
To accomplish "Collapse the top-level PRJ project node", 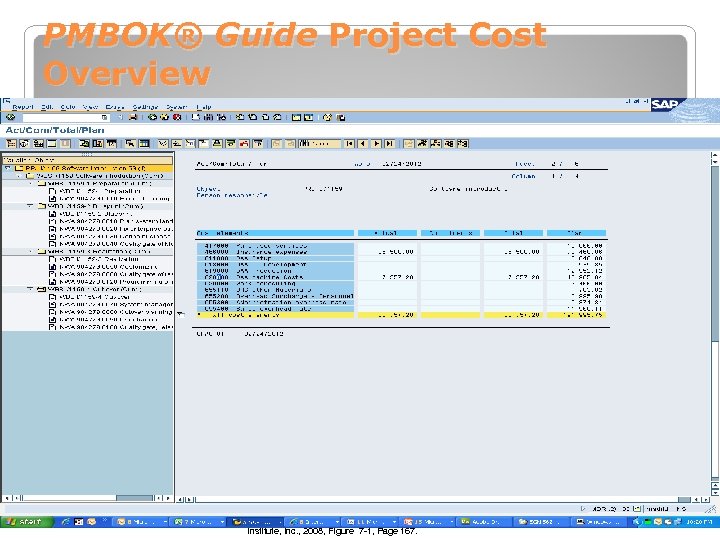I will point(8,169).
